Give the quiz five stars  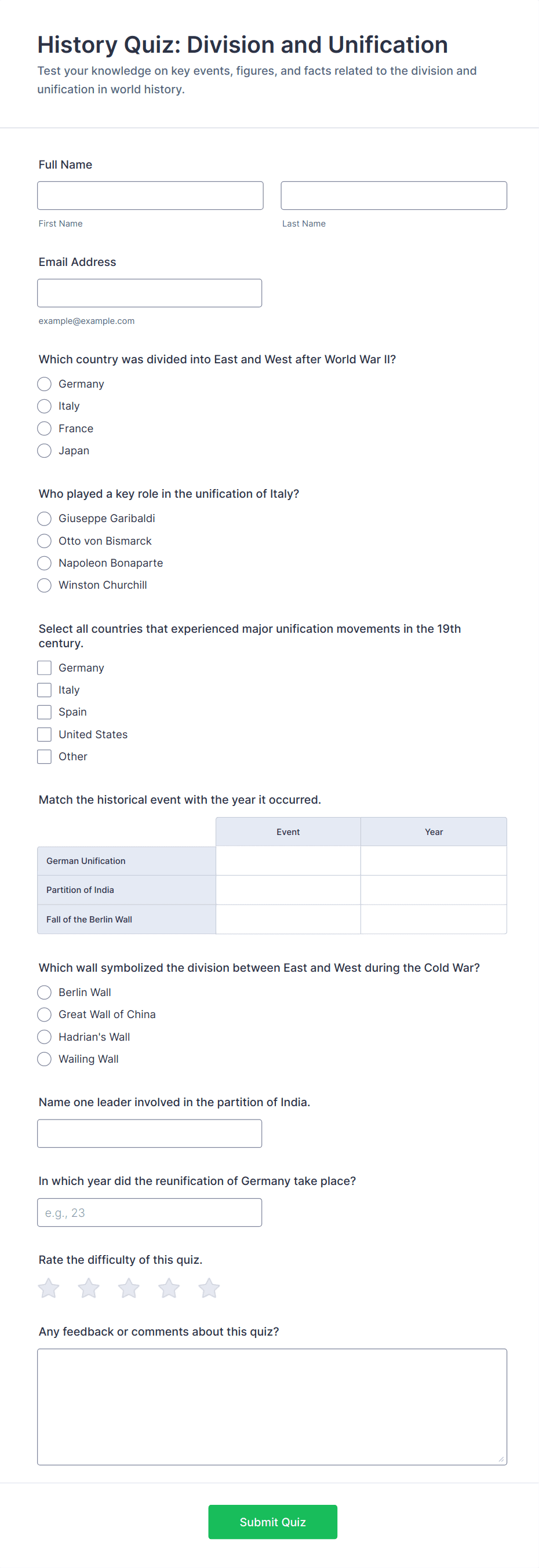(x=209, y=1288)
